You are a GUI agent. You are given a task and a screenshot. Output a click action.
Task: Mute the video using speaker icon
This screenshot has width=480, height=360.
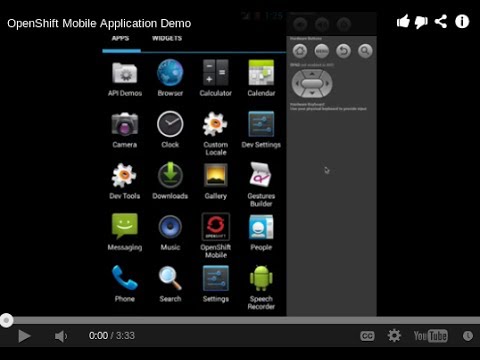[x=61, y=336]
